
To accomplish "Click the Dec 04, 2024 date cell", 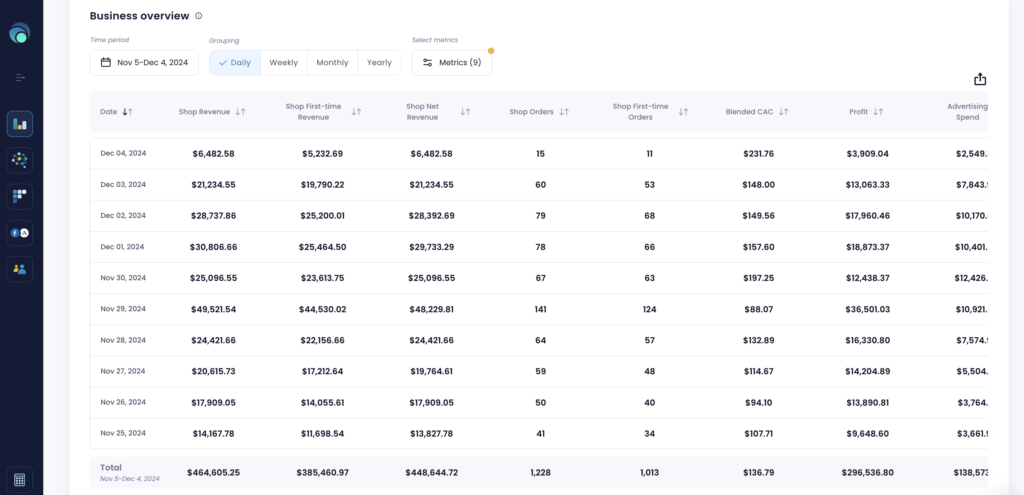I will coord(123,153).
